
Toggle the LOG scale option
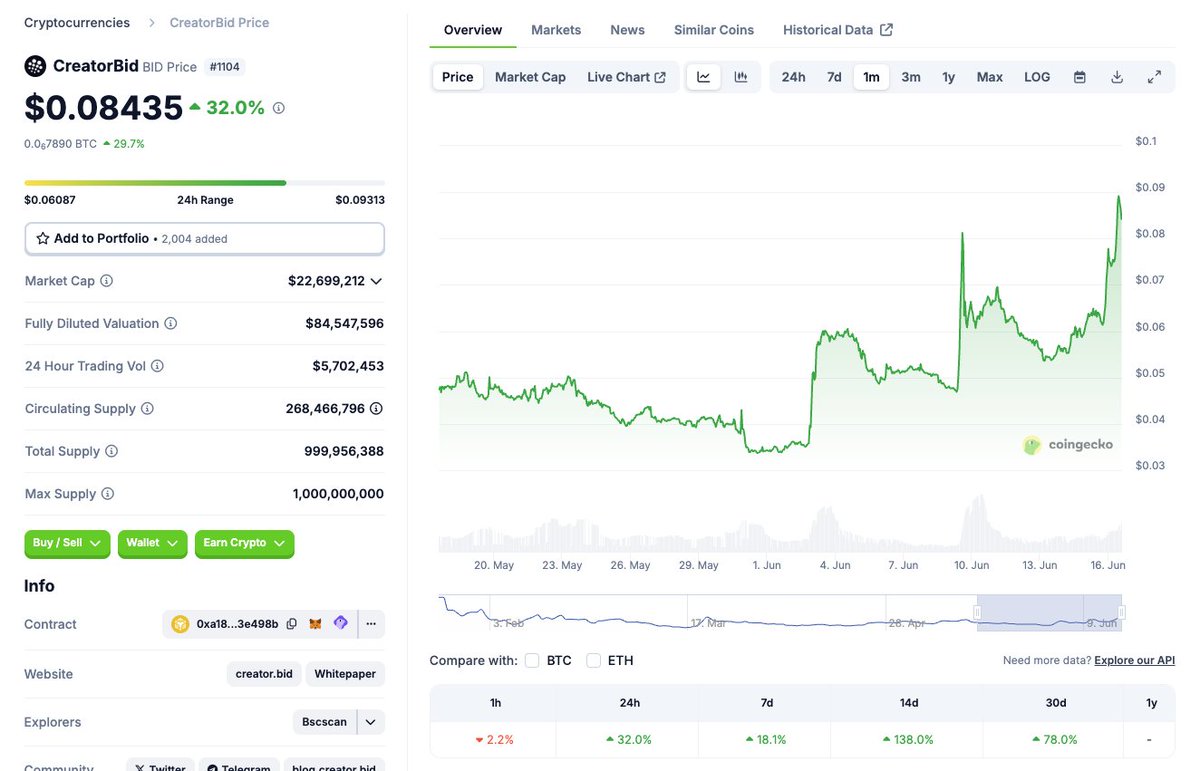click(1037, 77)
